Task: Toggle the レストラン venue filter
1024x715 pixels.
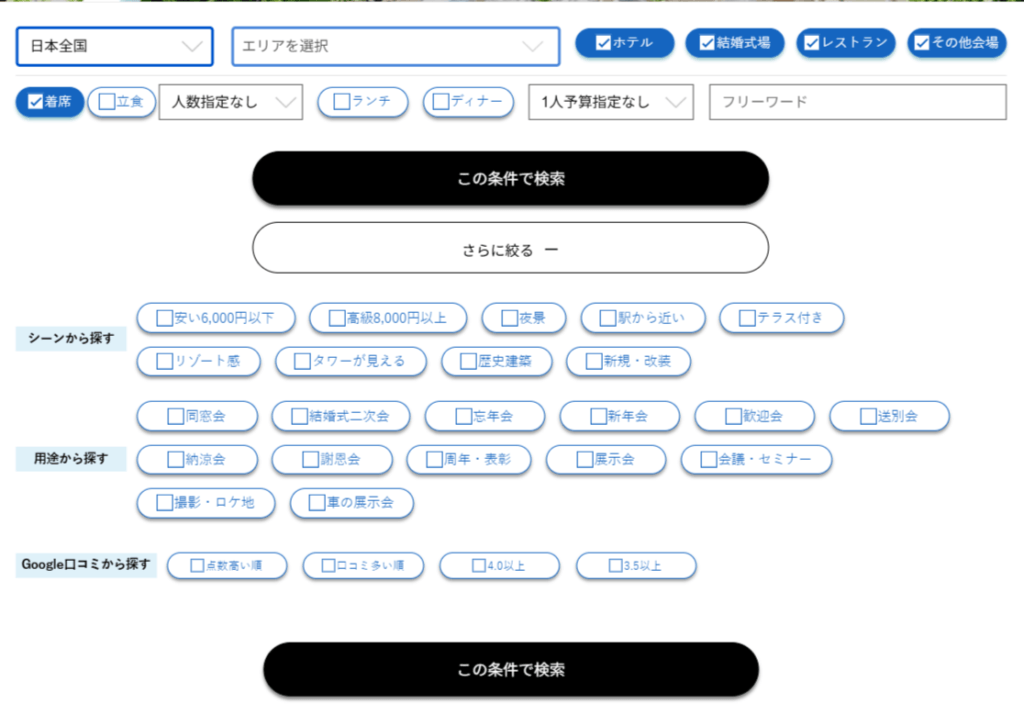Action: (846, 43)
